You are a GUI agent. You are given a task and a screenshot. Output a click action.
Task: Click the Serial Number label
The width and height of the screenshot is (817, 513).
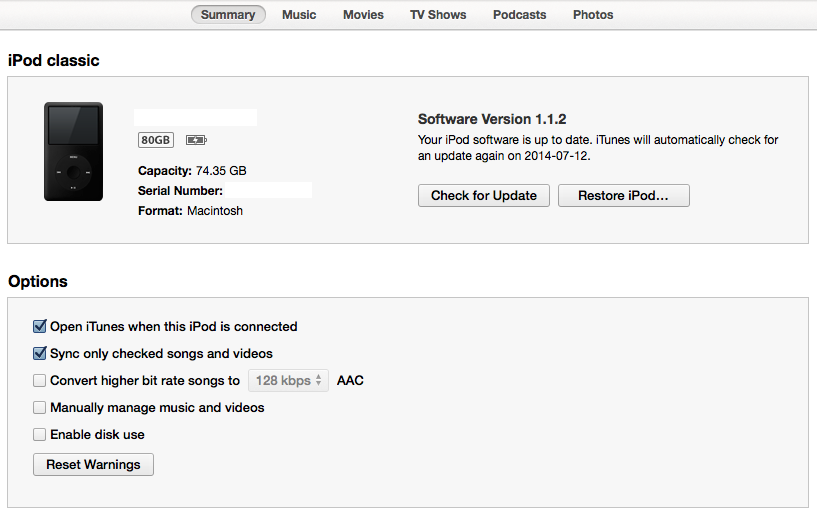(x=180, y=191)
